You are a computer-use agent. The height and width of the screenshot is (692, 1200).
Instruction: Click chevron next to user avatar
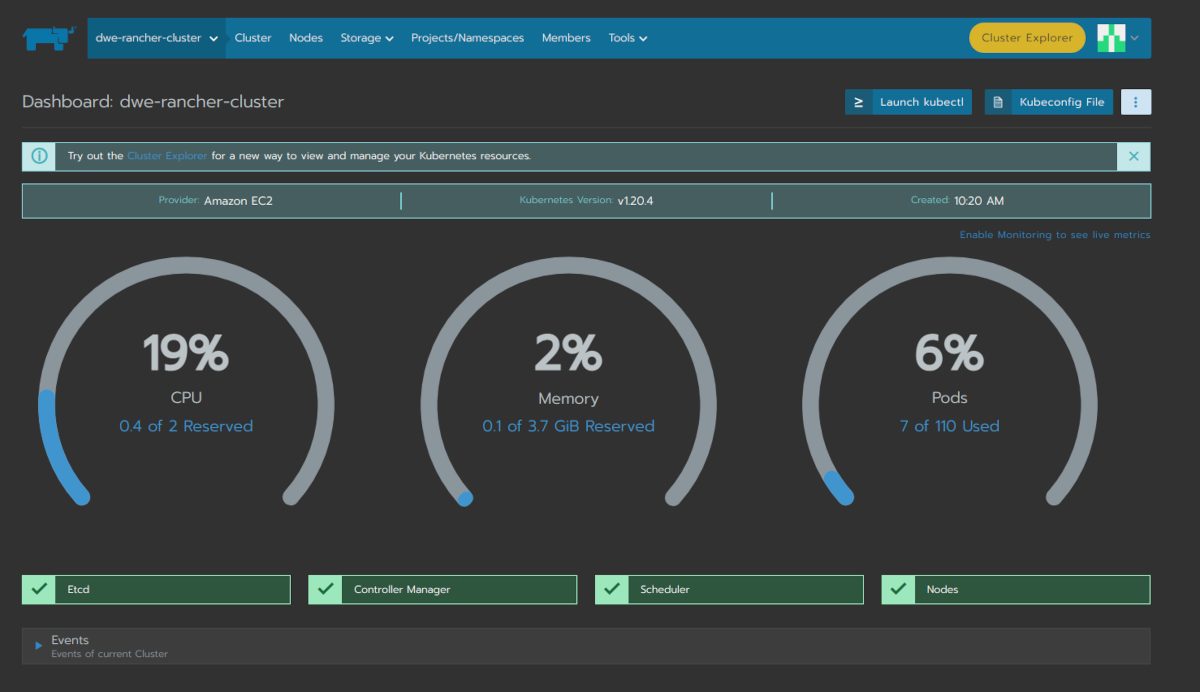point(1134,38)
